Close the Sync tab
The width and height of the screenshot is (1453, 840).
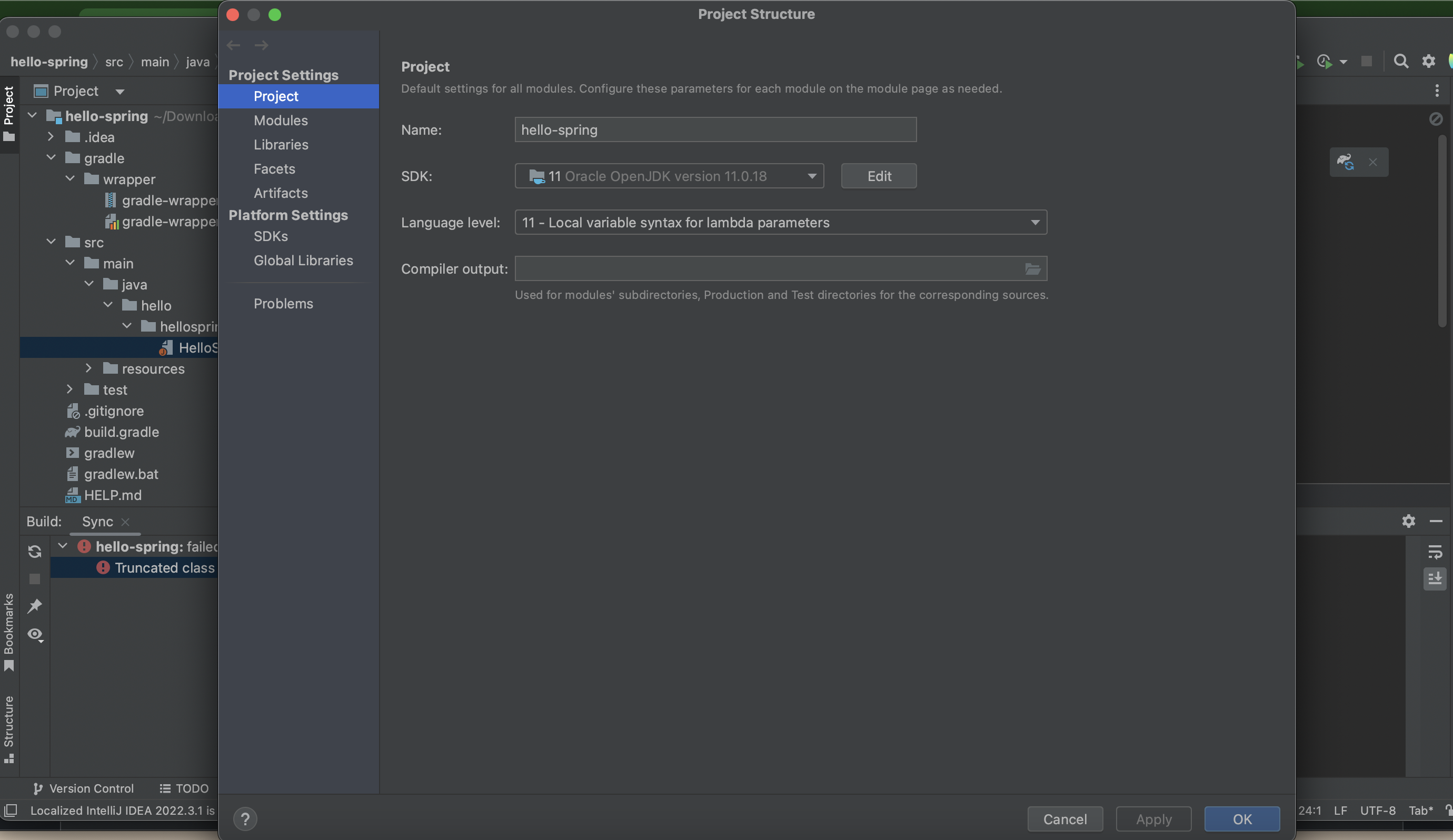click(125, 522)
